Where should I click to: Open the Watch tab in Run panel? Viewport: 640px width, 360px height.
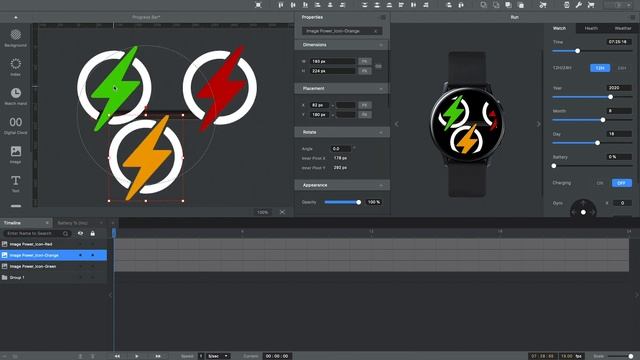tap(560, 28)
